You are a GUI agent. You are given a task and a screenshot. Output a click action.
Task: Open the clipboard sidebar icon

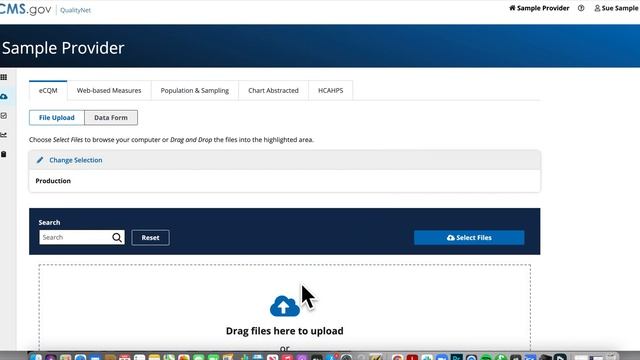pos(4,154)
